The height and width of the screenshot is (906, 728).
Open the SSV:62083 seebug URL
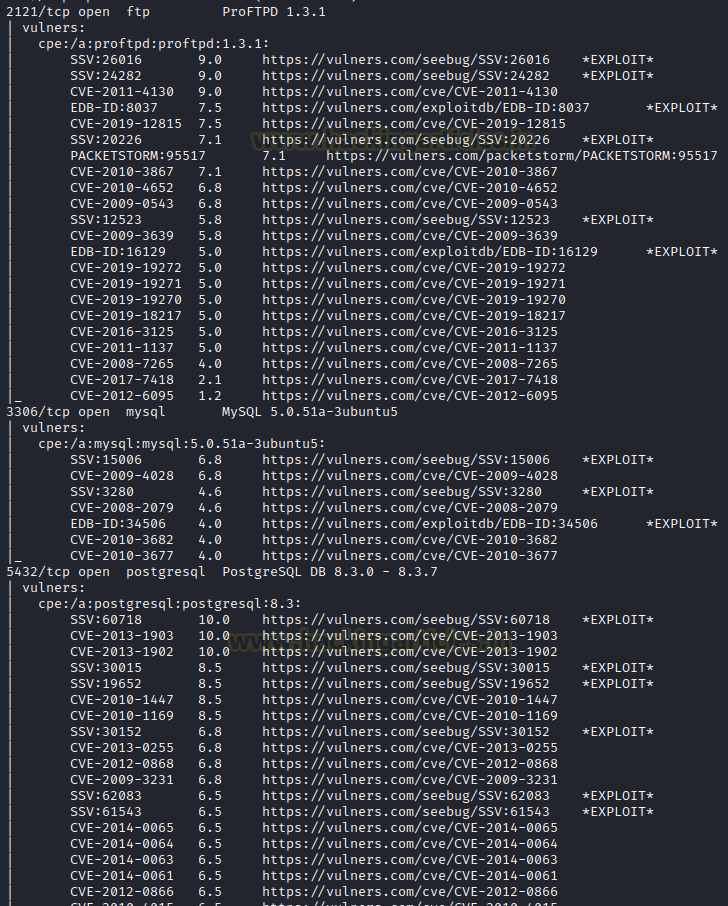tap(406, 796)
